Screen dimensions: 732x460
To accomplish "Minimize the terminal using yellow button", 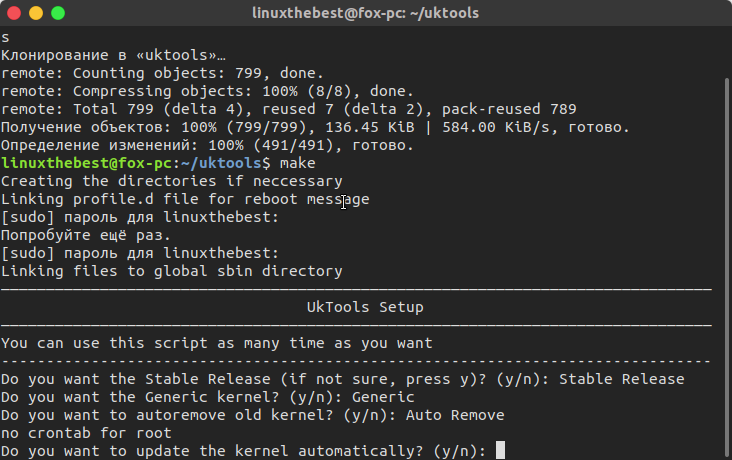I will 36,13.
